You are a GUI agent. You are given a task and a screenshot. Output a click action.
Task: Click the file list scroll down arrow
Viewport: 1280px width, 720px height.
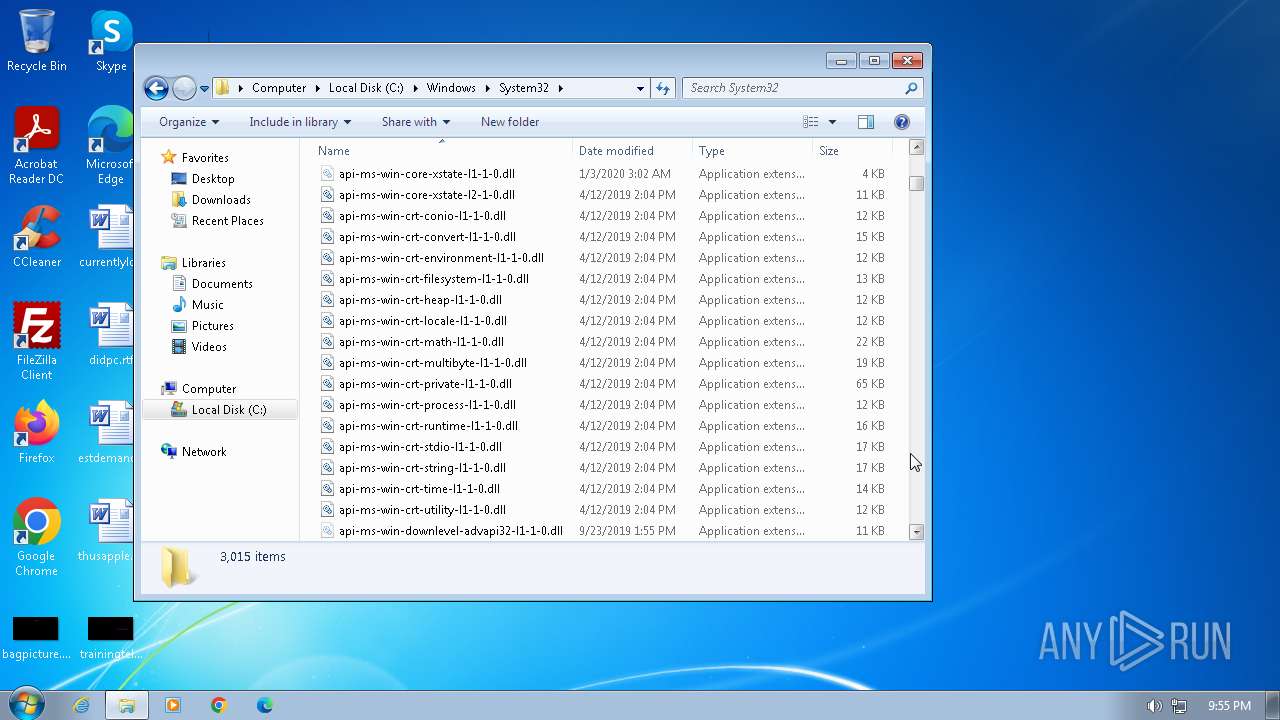click(x=916, y=532)
